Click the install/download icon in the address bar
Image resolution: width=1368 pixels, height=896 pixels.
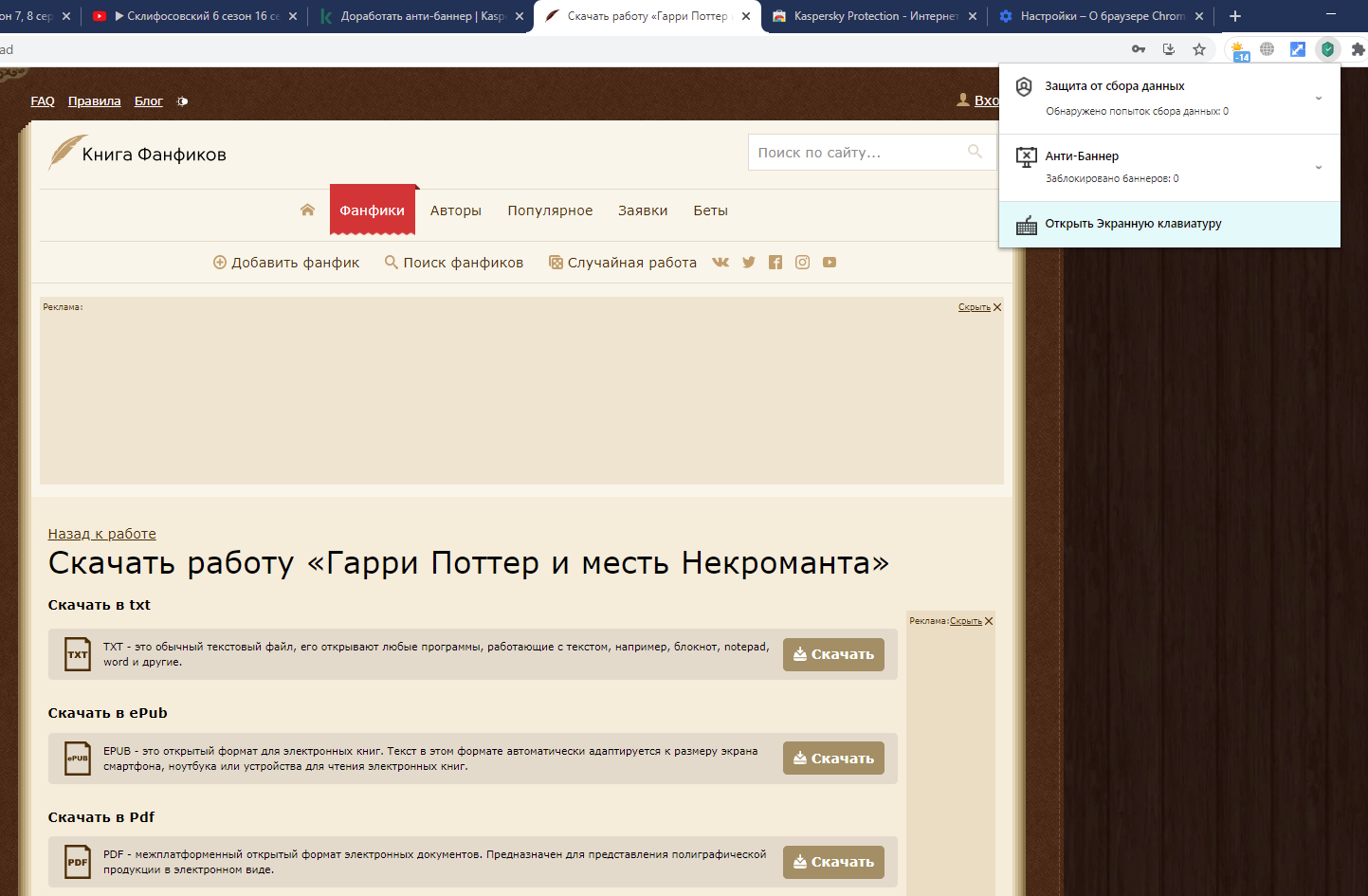coord(1169,49)
